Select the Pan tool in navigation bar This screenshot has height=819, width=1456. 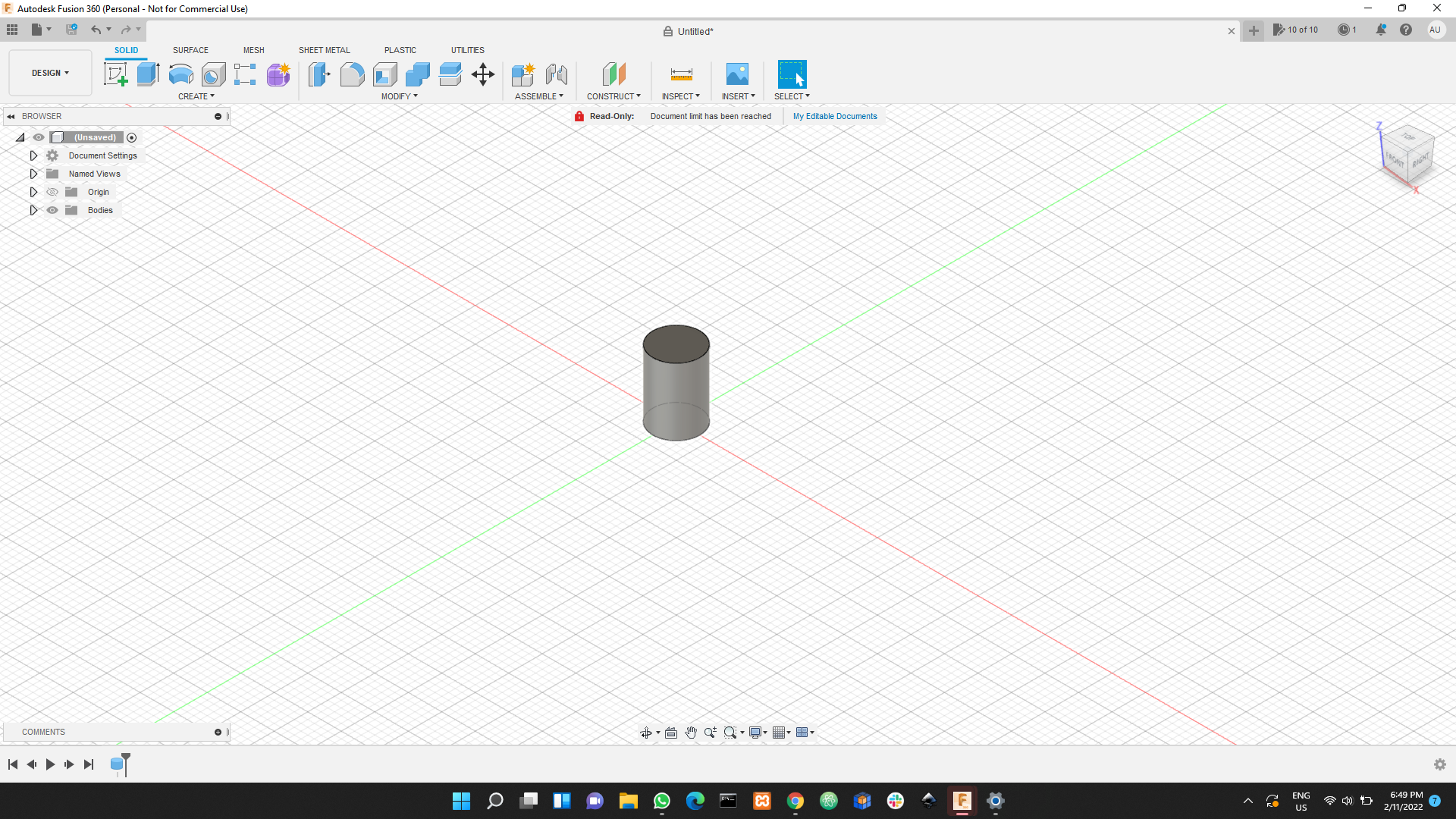point(691,733)
